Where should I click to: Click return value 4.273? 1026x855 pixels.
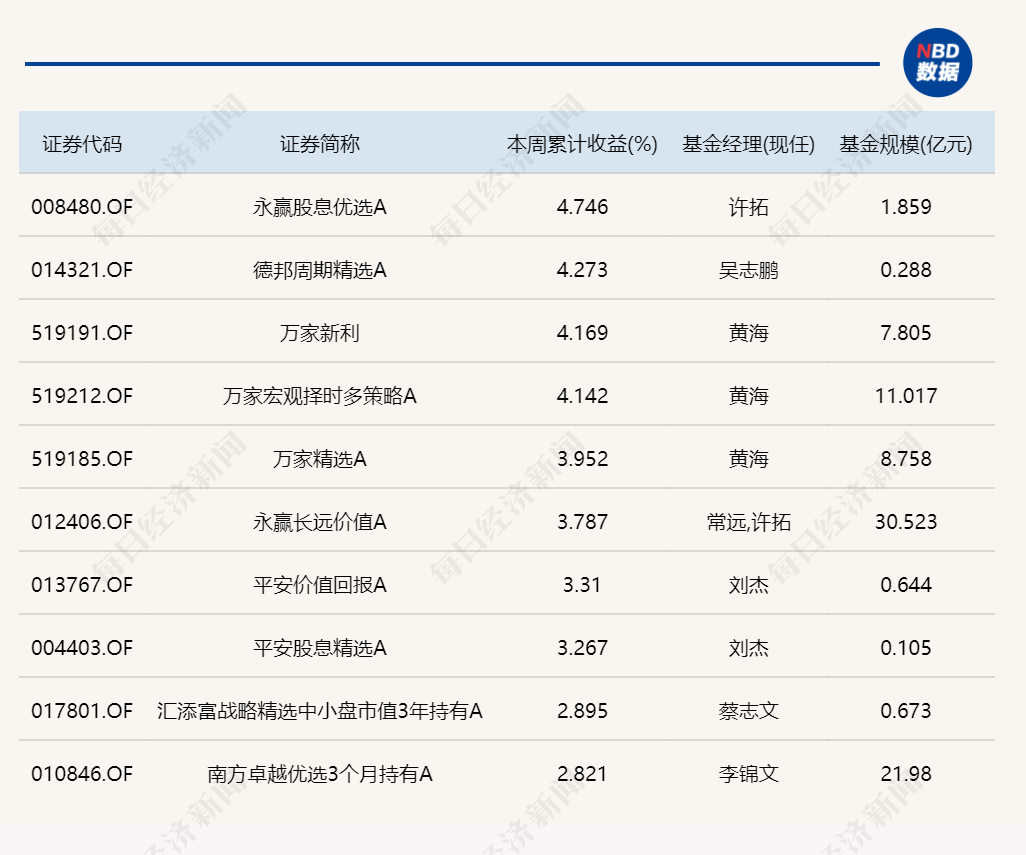click(x=582, y=270)
